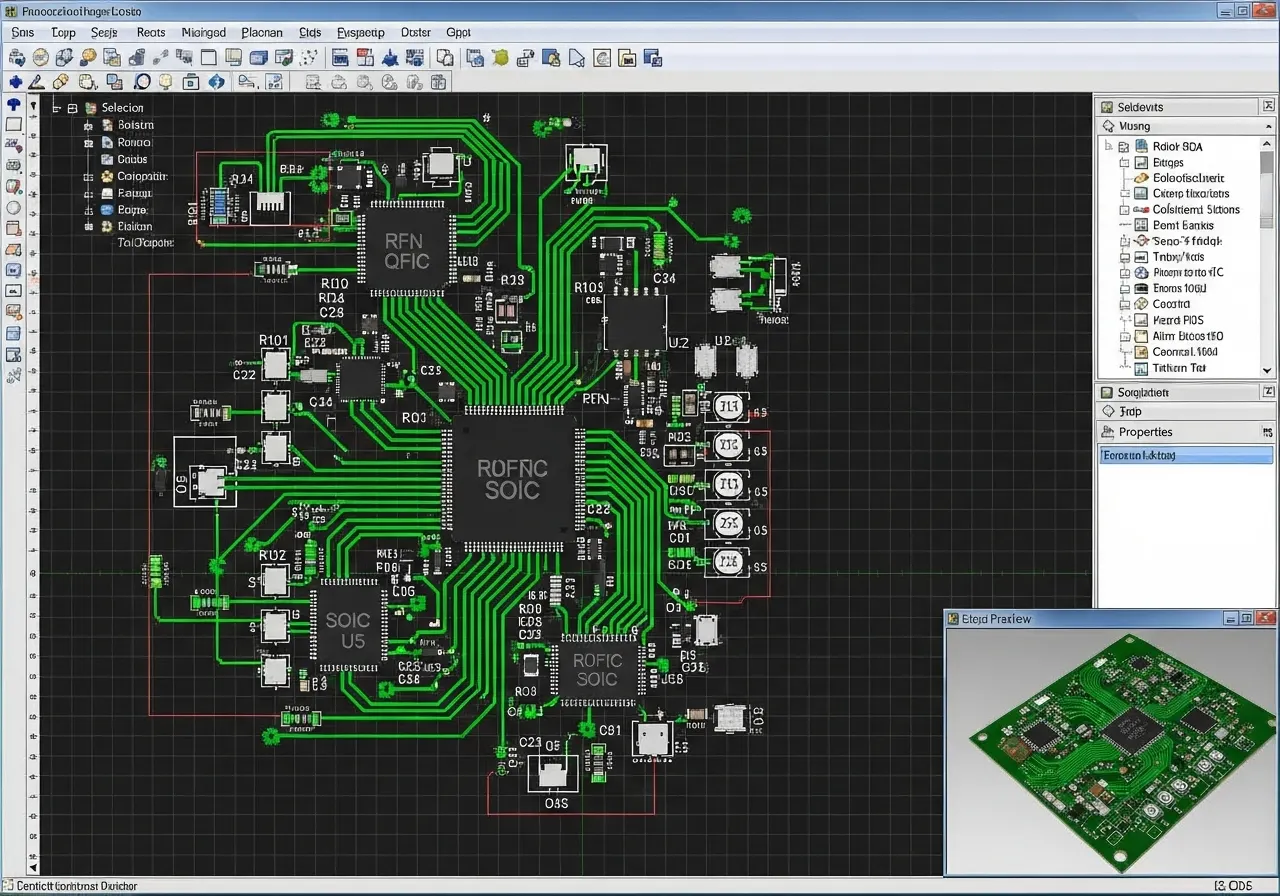This screenshot has height=896, width=1280.
Task: Click the blue stamp-shaped icon in top toolbar
Action: 390,57
